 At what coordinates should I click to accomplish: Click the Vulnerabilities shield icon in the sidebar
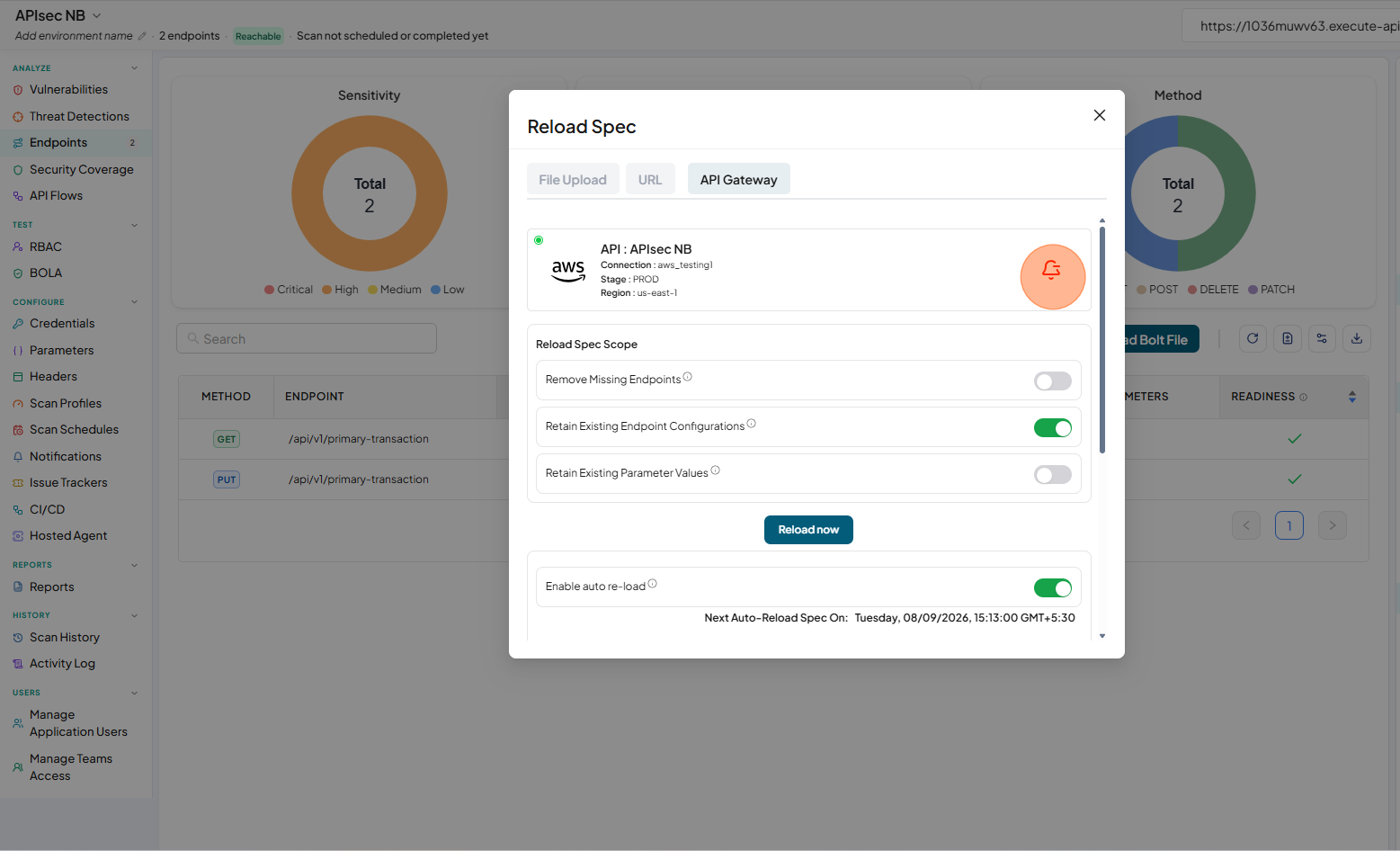18,90
